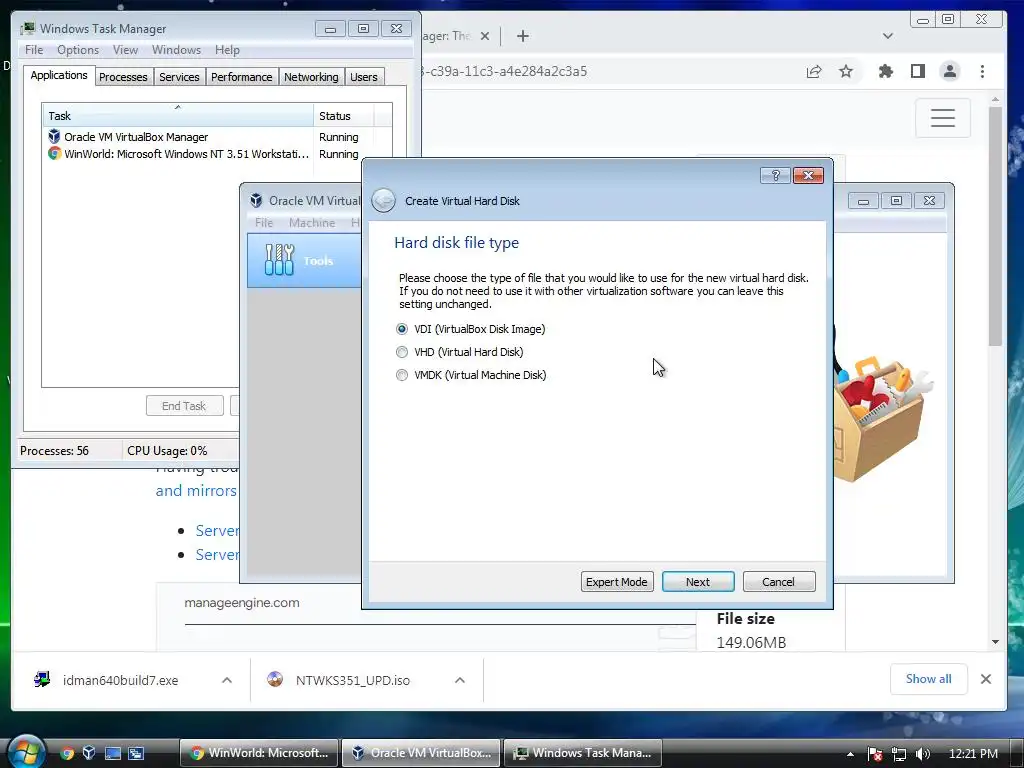
Task: Open the Chrome three-dot menu
Action: (982, 71)
